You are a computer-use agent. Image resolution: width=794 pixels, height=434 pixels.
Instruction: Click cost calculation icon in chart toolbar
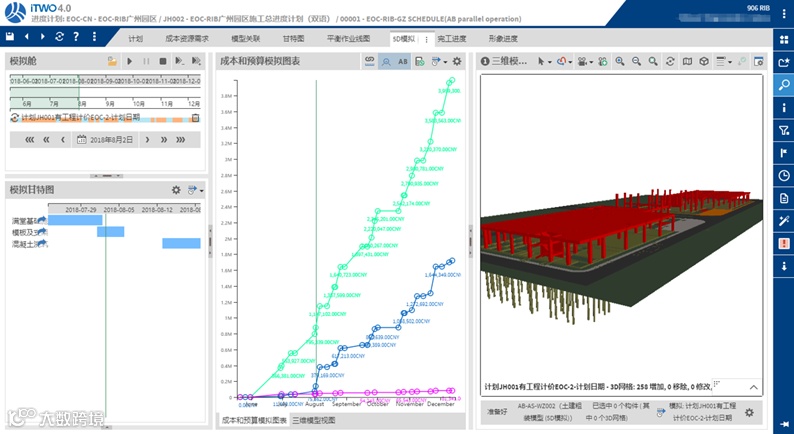[419, 61]
